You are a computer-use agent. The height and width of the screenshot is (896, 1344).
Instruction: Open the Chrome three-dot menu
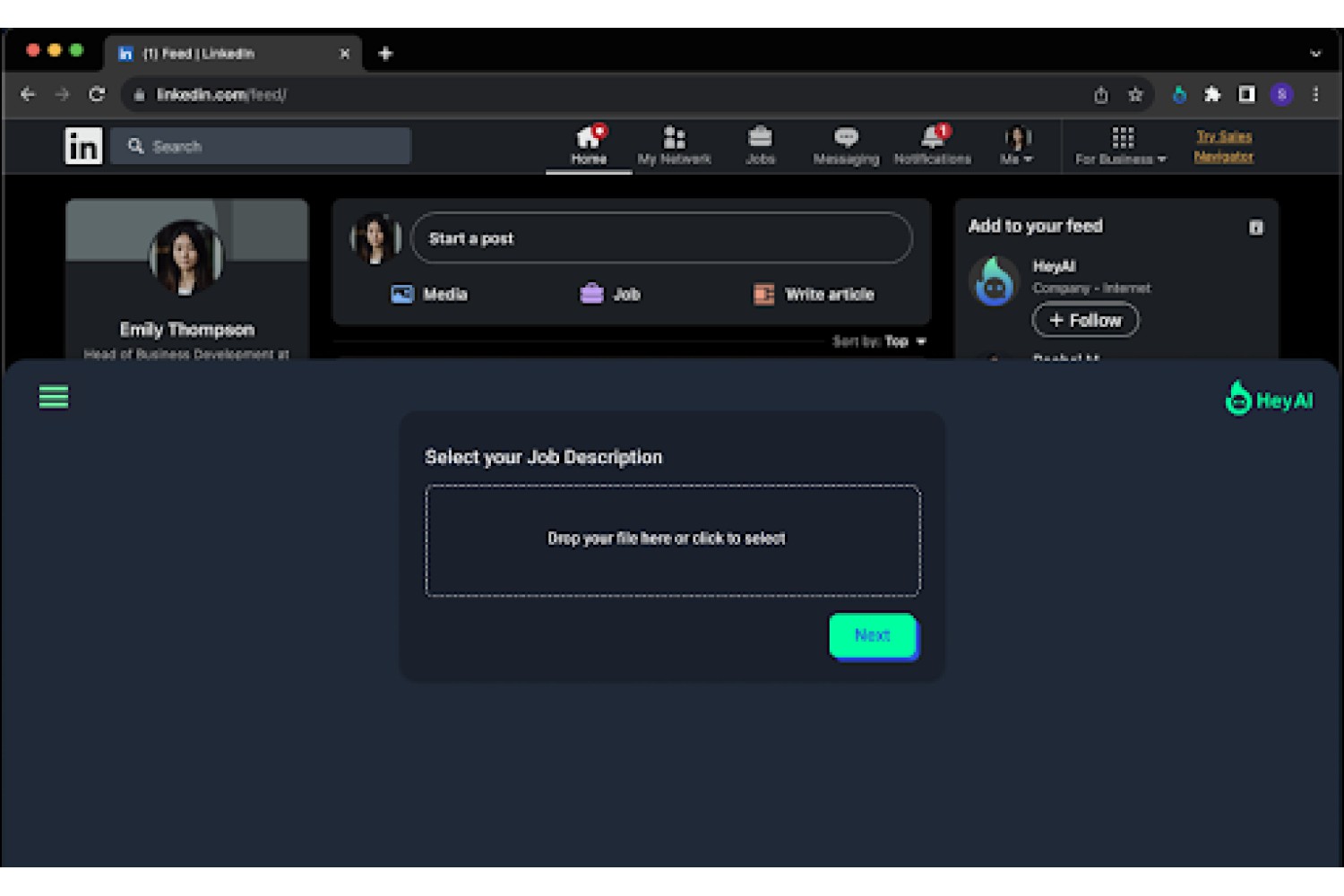pyautogui.click(x=1315, y=94)
